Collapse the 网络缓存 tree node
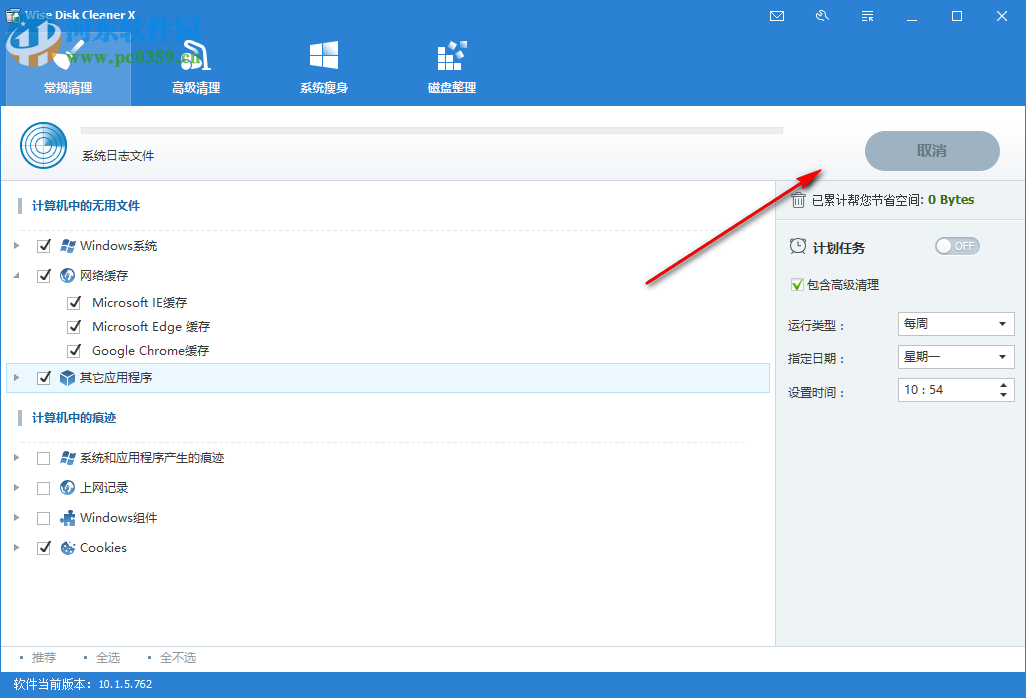1026x698 pixels. click(16, 275)
